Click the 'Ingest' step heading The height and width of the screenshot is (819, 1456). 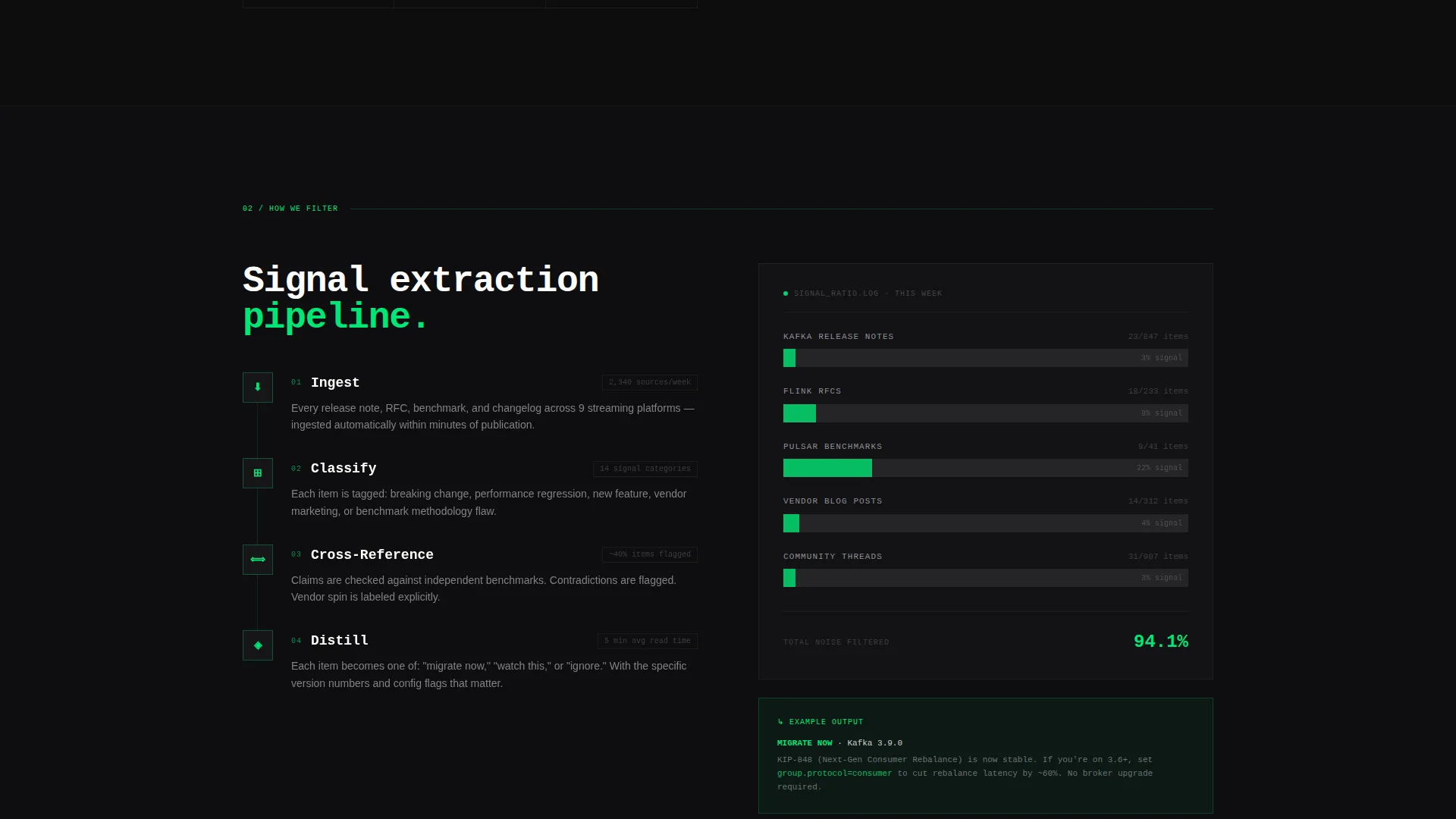[x=335, y=383]
